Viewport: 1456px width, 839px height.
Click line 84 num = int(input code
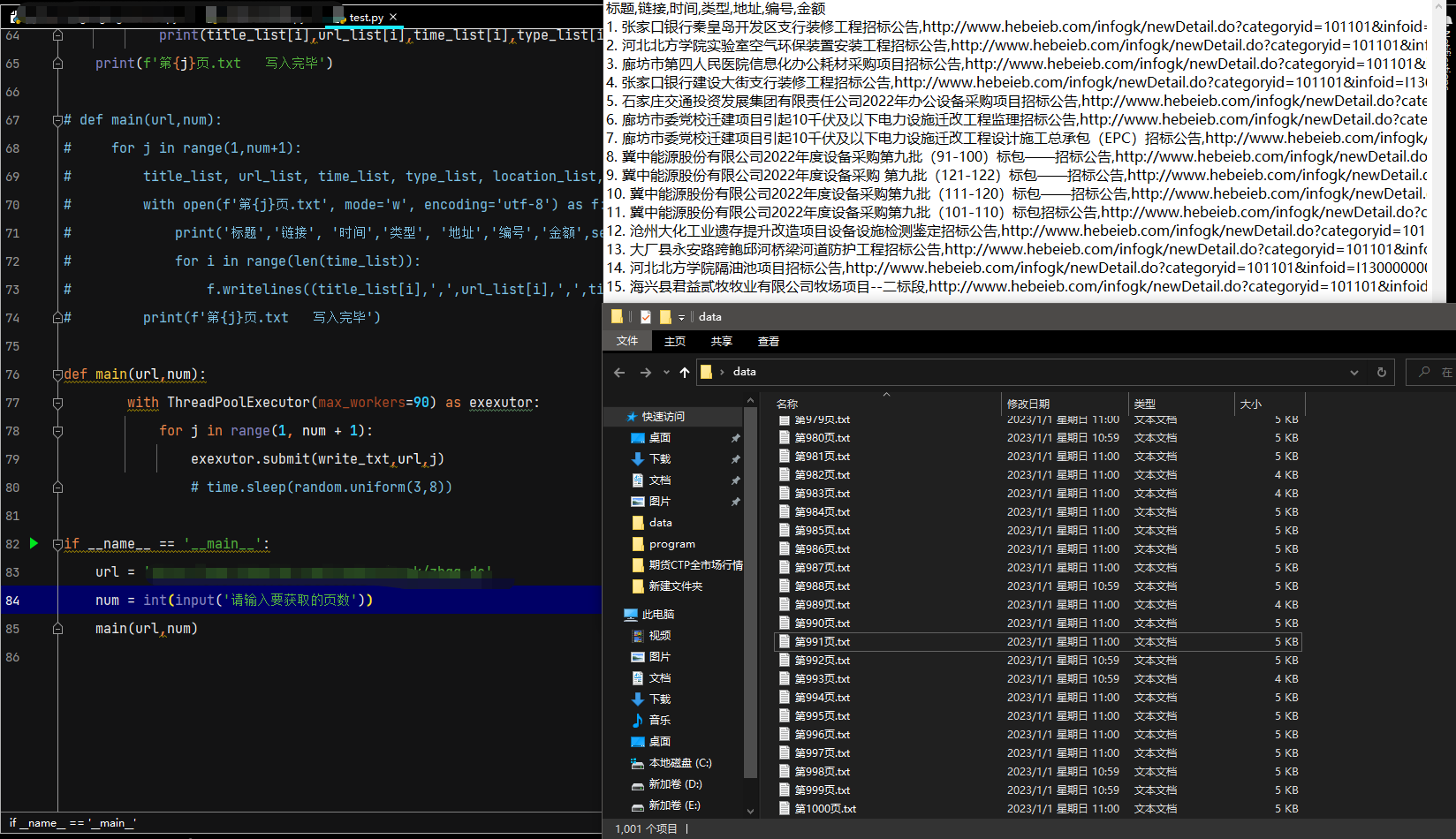click(234, 601)
